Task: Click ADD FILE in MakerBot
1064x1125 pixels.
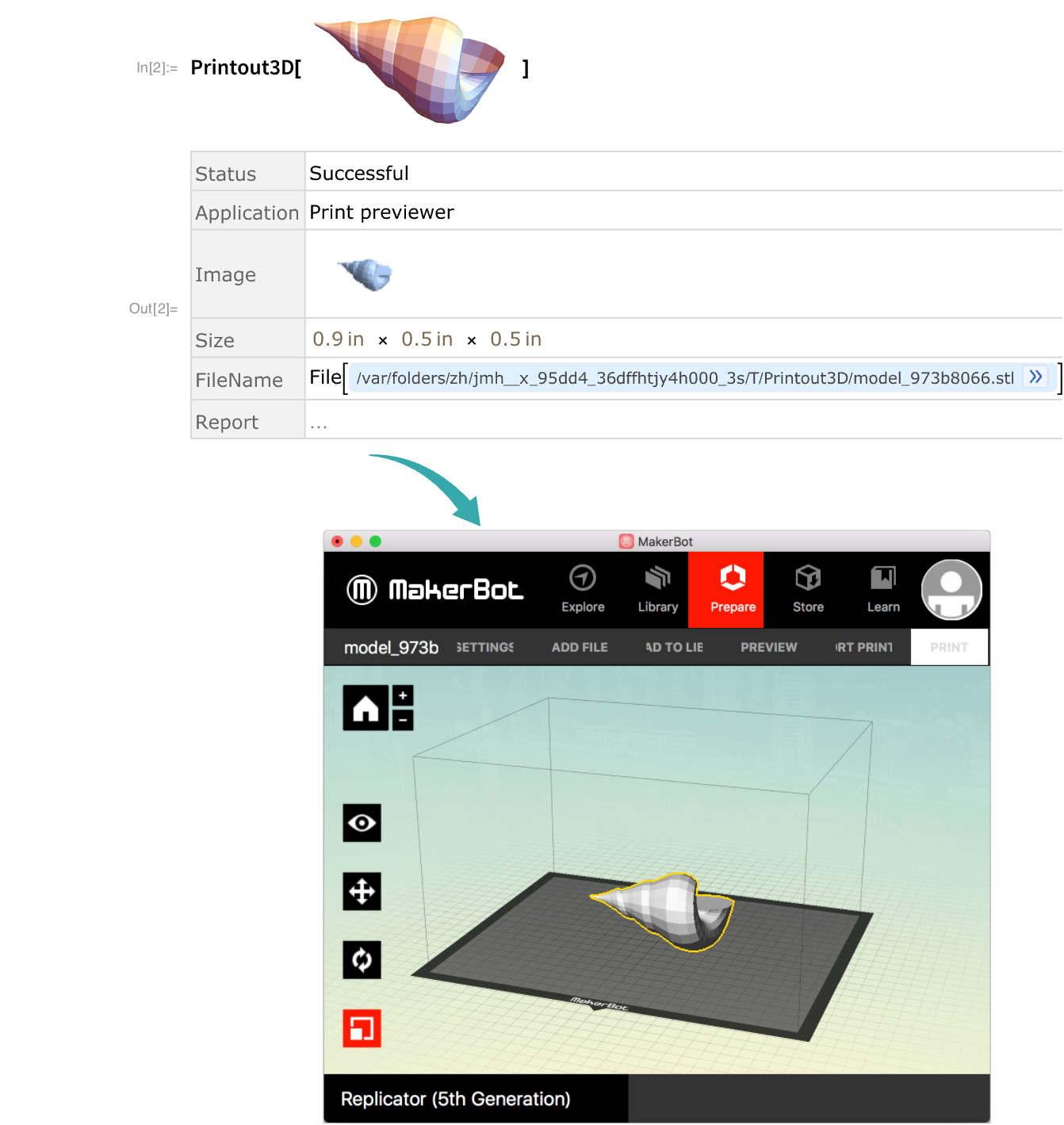Action: [x=580, y=647]
